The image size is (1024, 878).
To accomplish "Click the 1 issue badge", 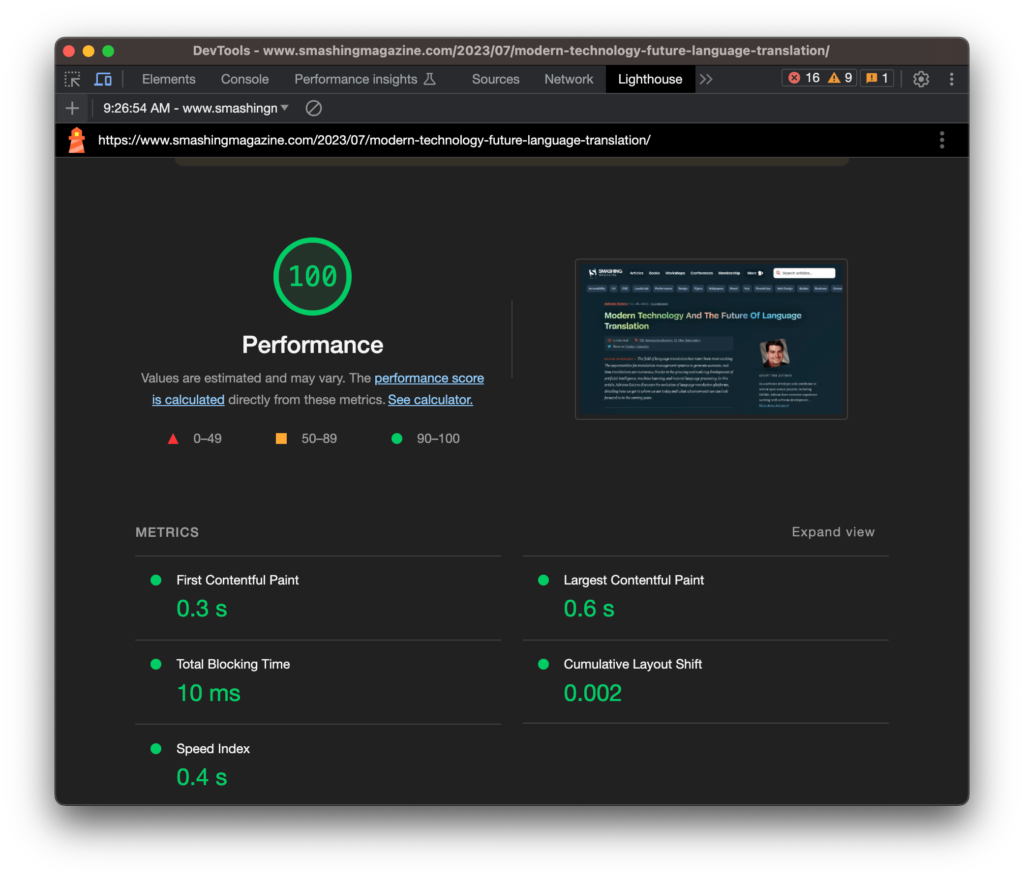I will click(877, 78).
